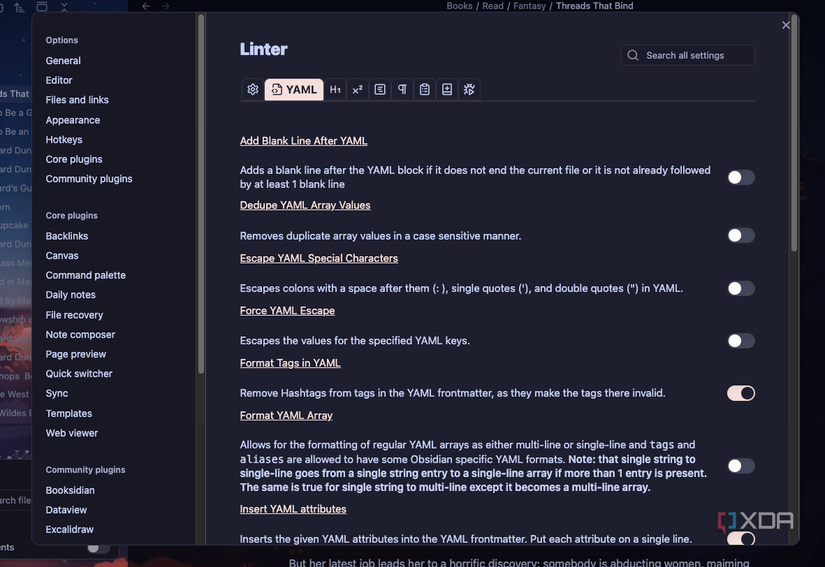Screen dimensions: 825x567
Task: Open Format YAML Array link
Action: pos(286,416)
